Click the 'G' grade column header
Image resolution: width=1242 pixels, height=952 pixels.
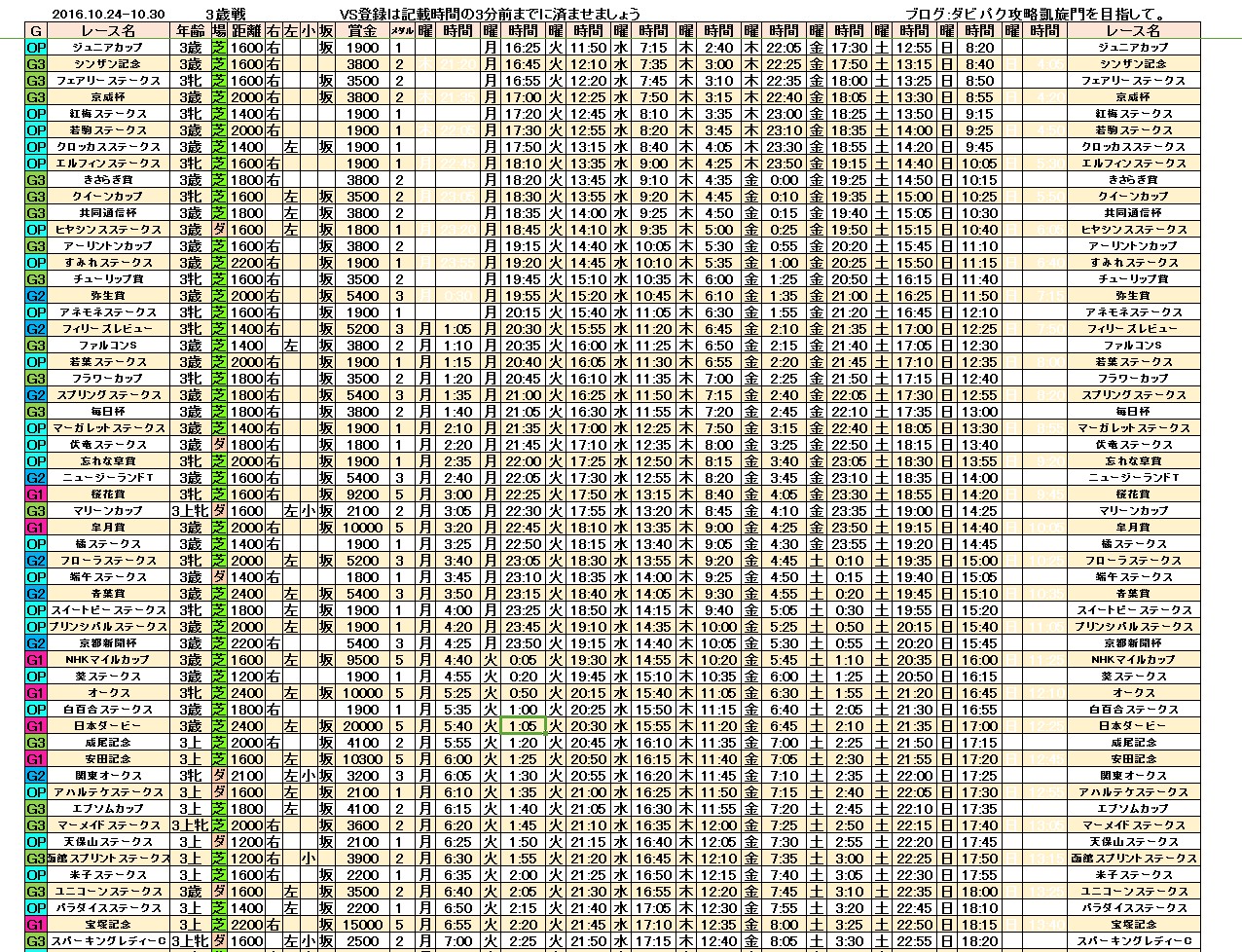tap(36, 31)
